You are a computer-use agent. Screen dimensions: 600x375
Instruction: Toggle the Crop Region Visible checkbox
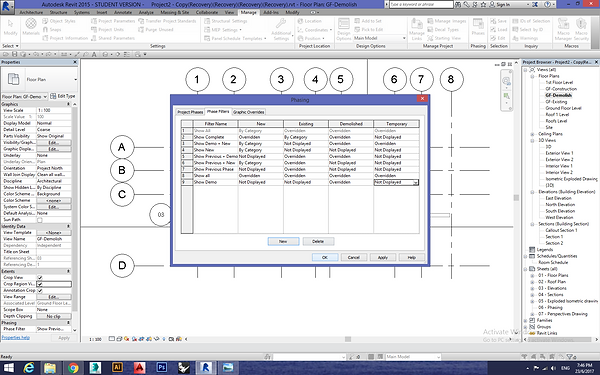point(40,284)
